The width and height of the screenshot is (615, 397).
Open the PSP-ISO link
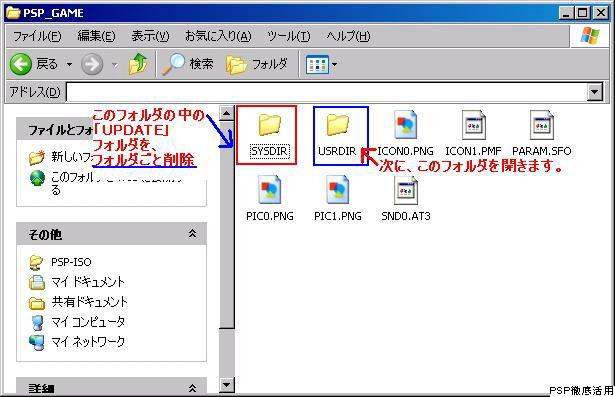click(x=71, y=262)
